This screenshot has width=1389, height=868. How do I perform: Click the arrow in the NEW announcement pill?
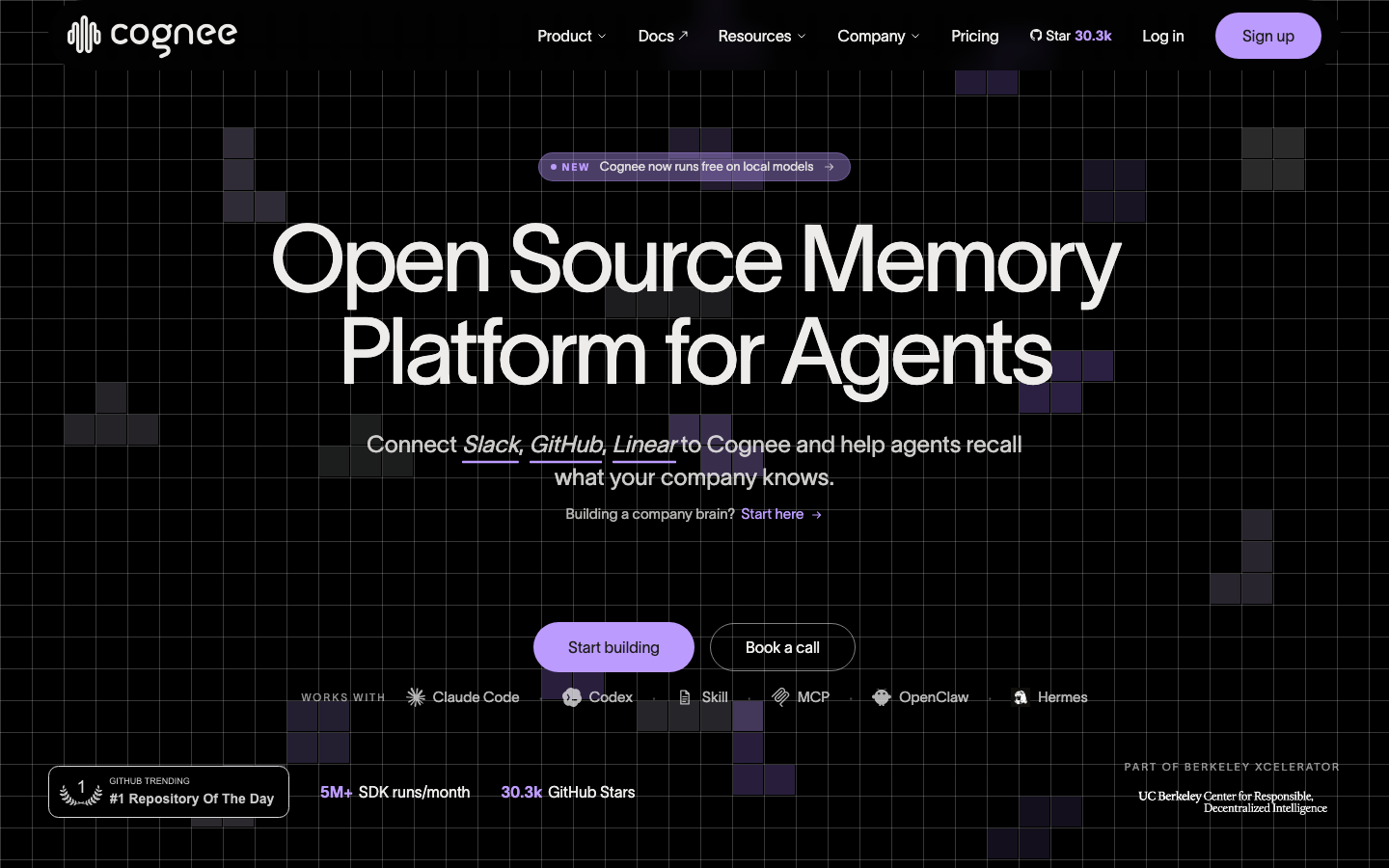[x=830, y=167]
